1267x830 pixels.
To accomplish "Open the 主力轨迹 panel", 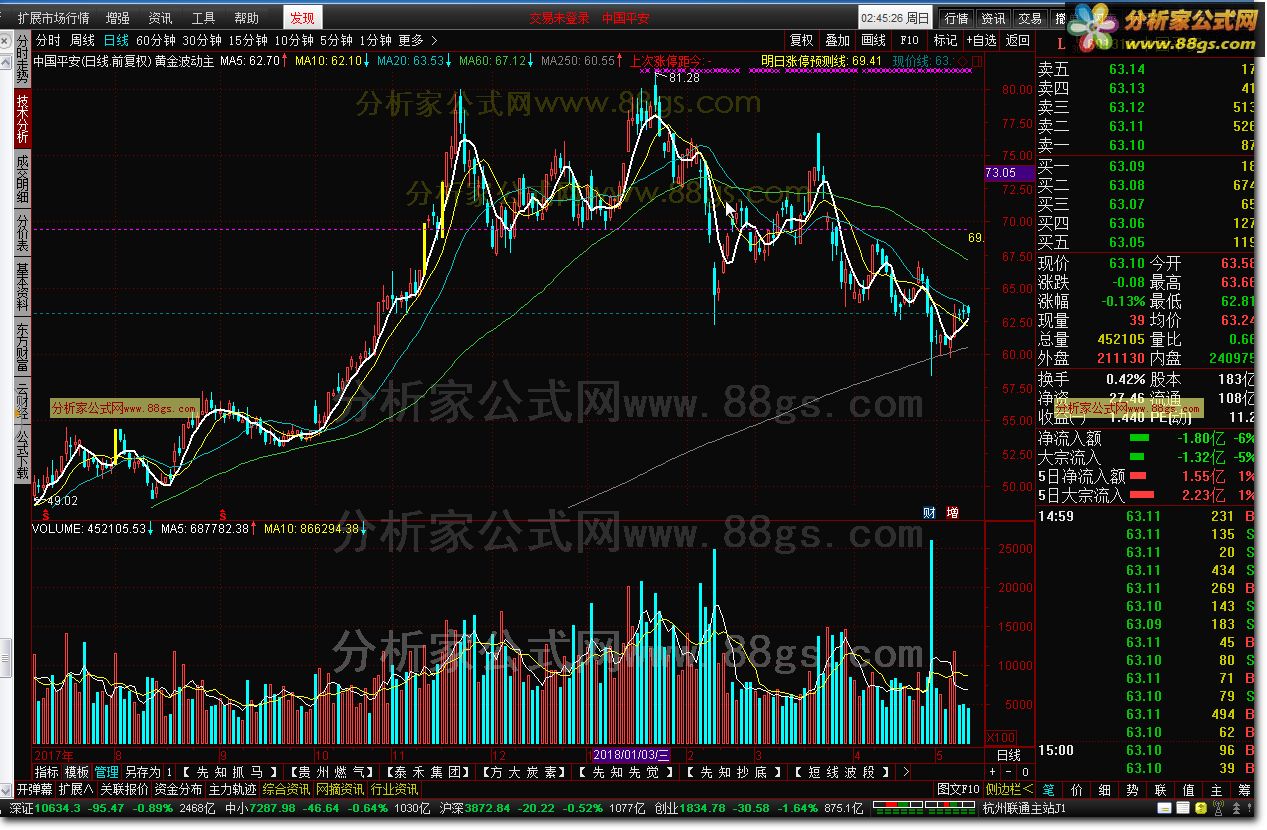I will (x=232, y=790).
